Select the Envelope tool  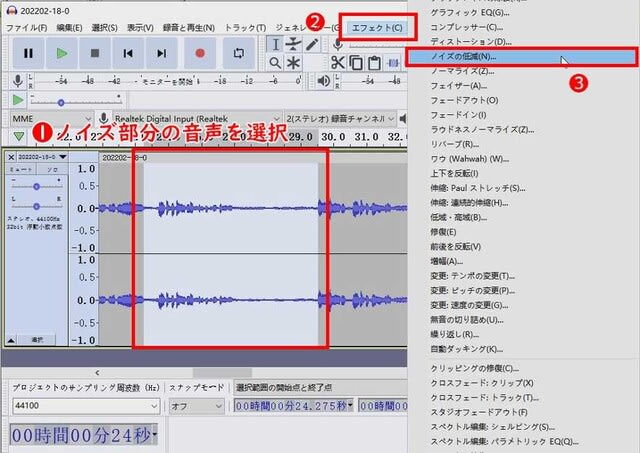pyautogui.click(x=293, y=44)
